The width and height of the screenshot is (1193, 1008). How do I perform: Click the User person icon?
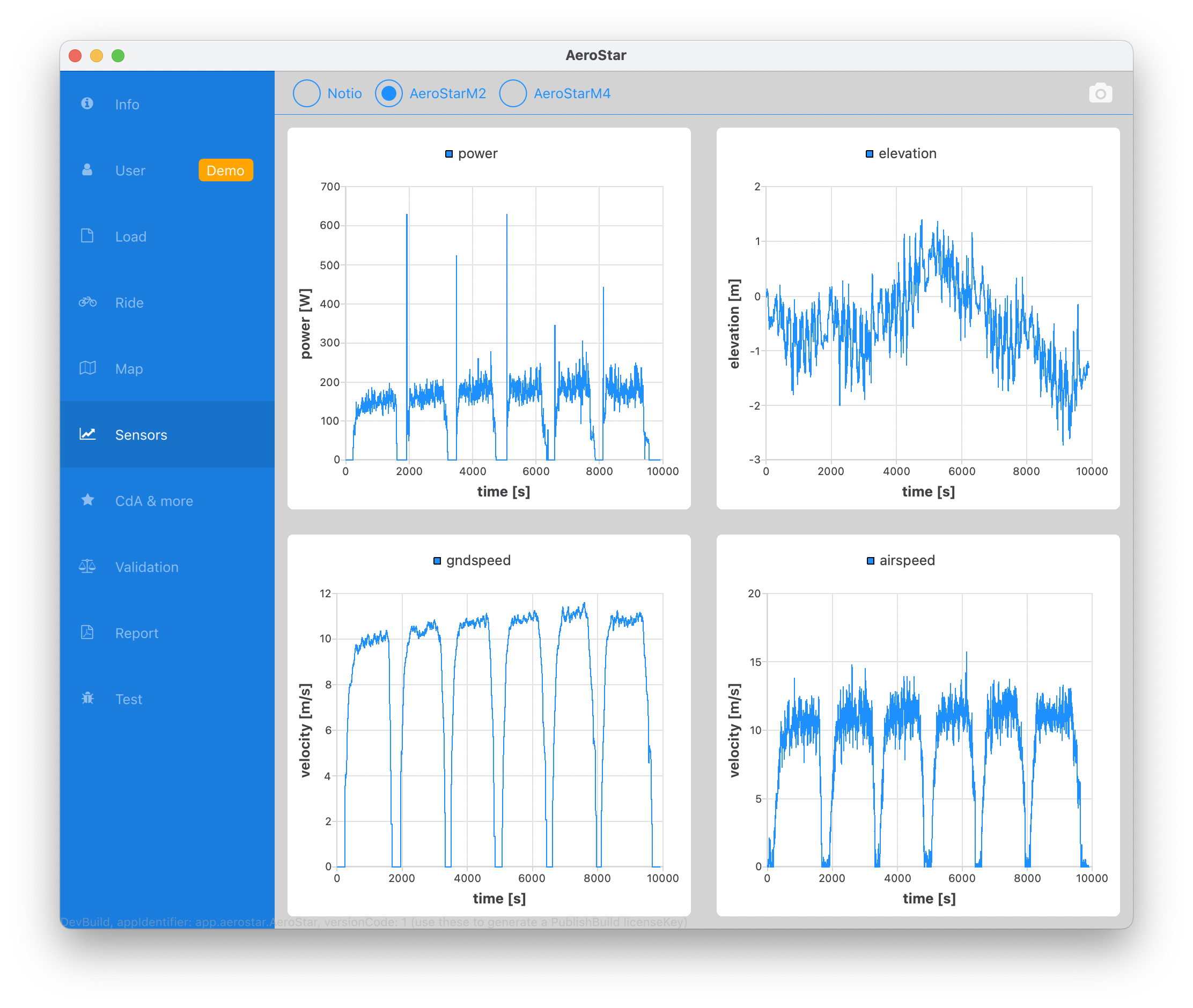click(87, 170)
